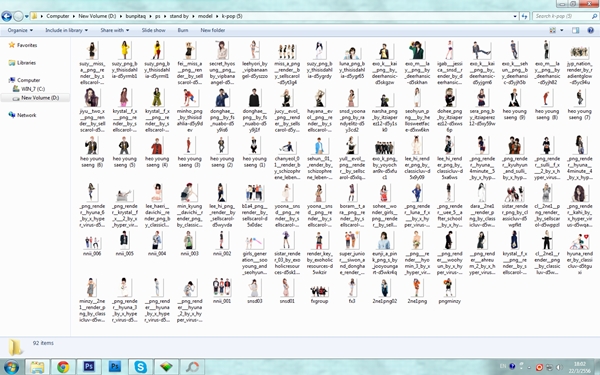
Task: Select the file name text 'nnii_005'
Action: 124,253
